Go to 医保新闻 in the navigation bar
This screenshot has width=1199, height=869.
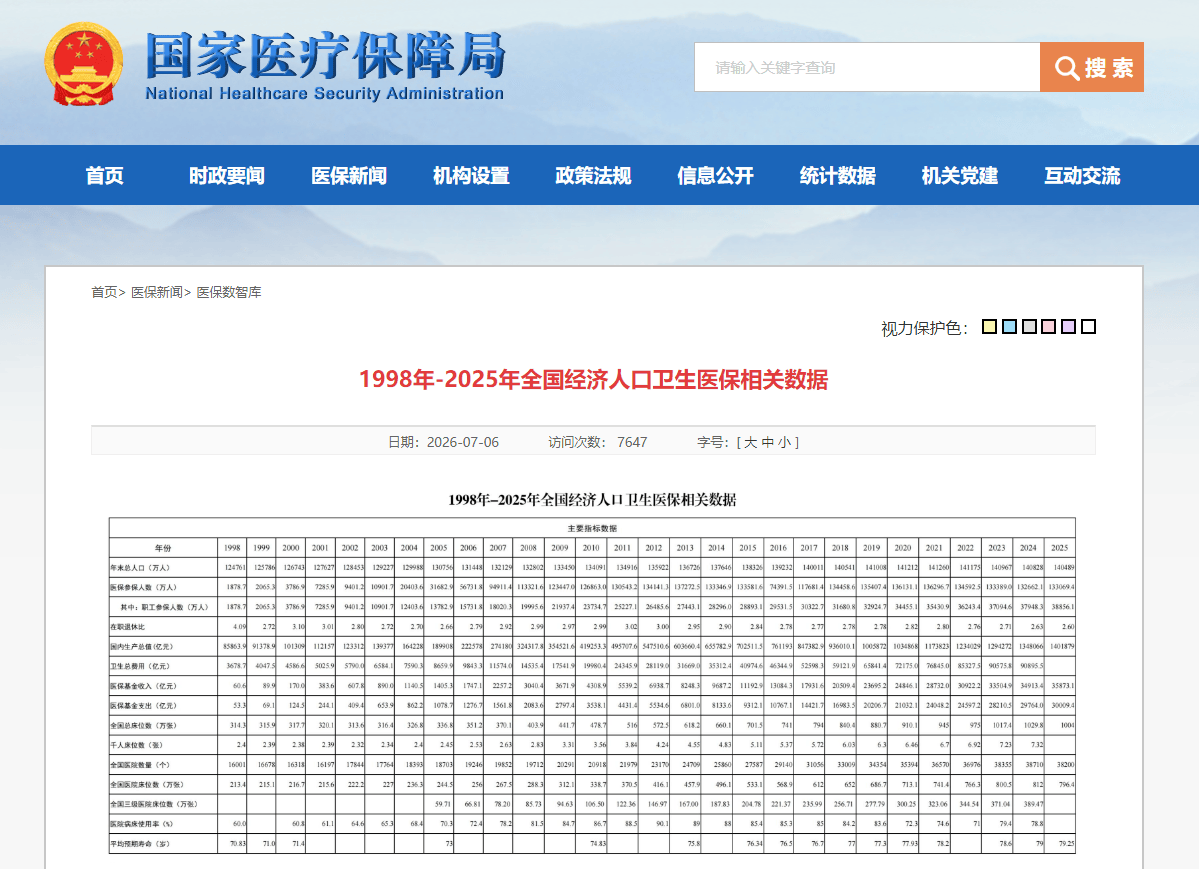(x=349, y=176)
